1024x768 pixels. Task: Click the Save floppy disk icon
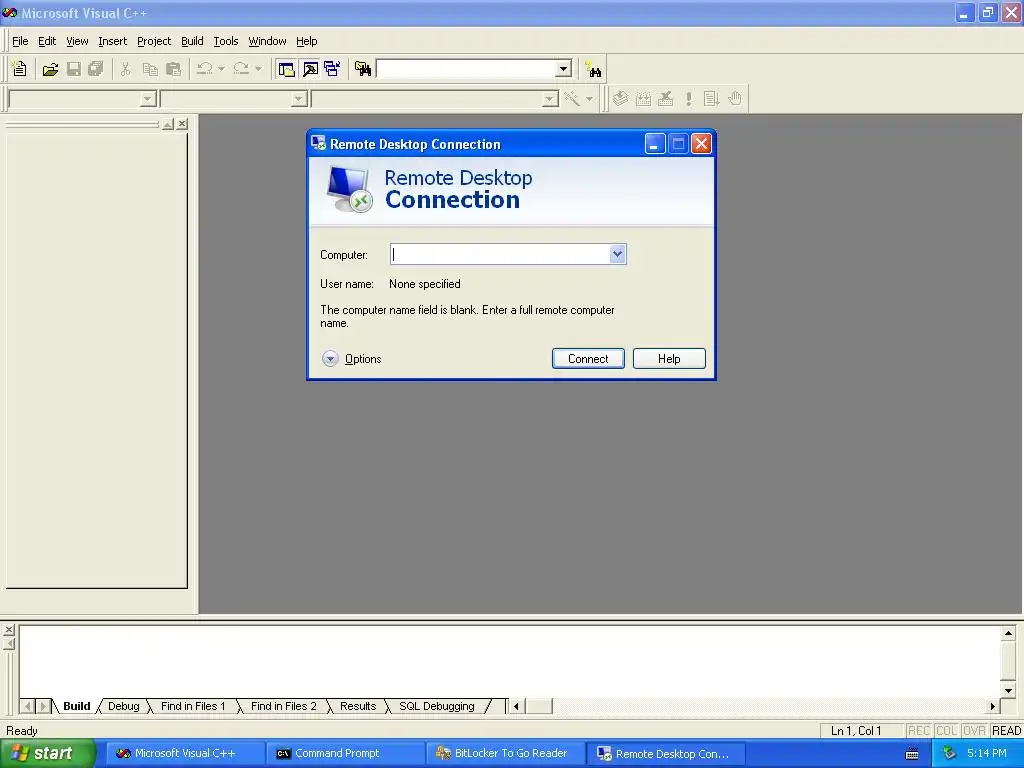pos(74,69)
